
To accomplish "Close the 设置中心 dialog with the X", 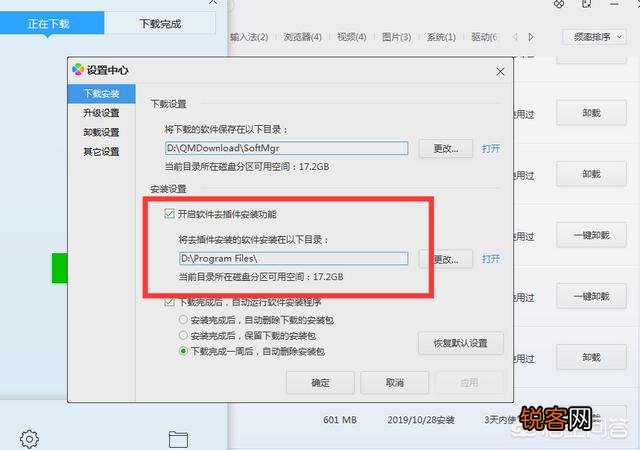I will [500, 71].
